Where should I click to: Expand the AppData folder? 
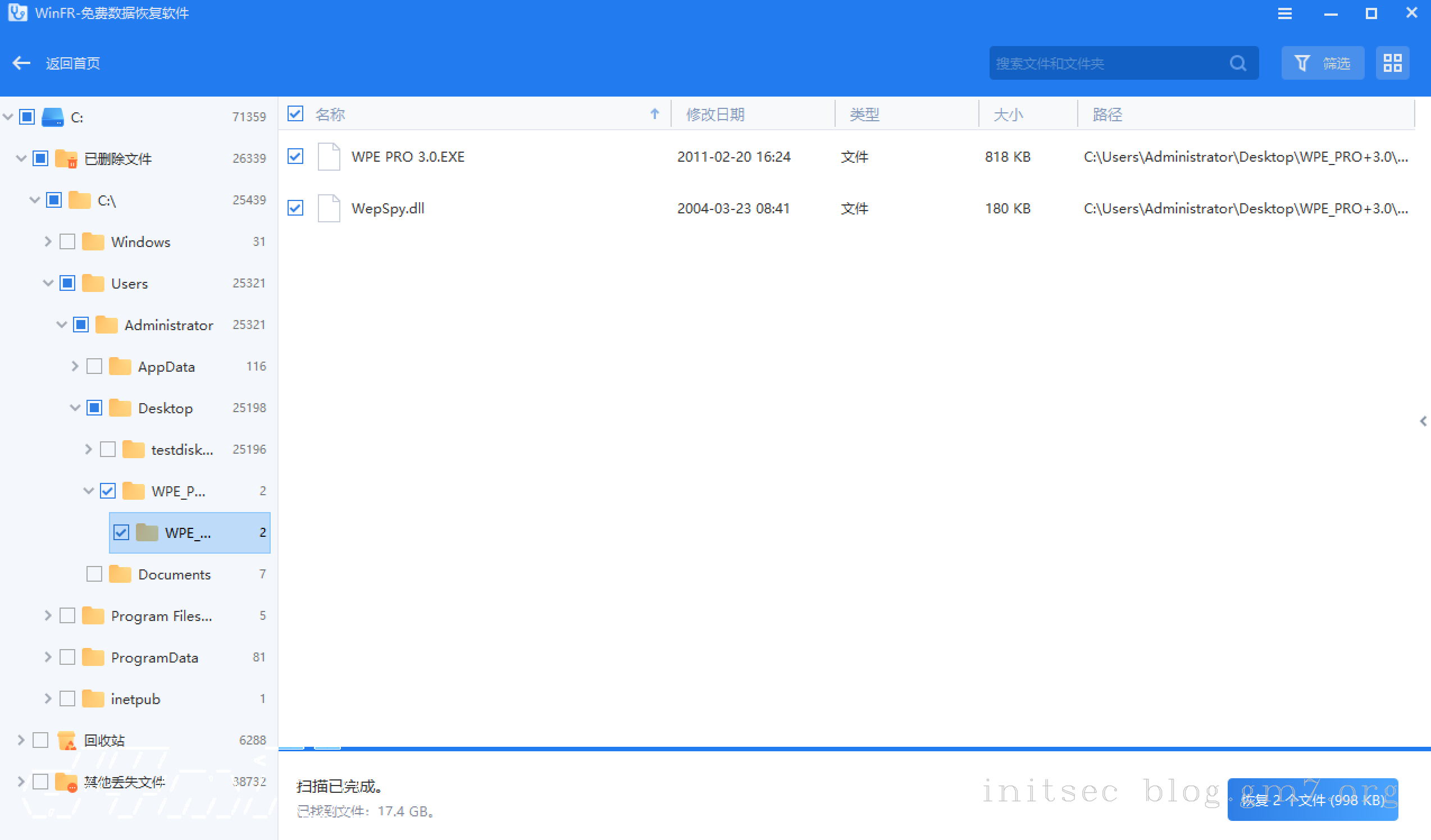click(x=74, y=367)
